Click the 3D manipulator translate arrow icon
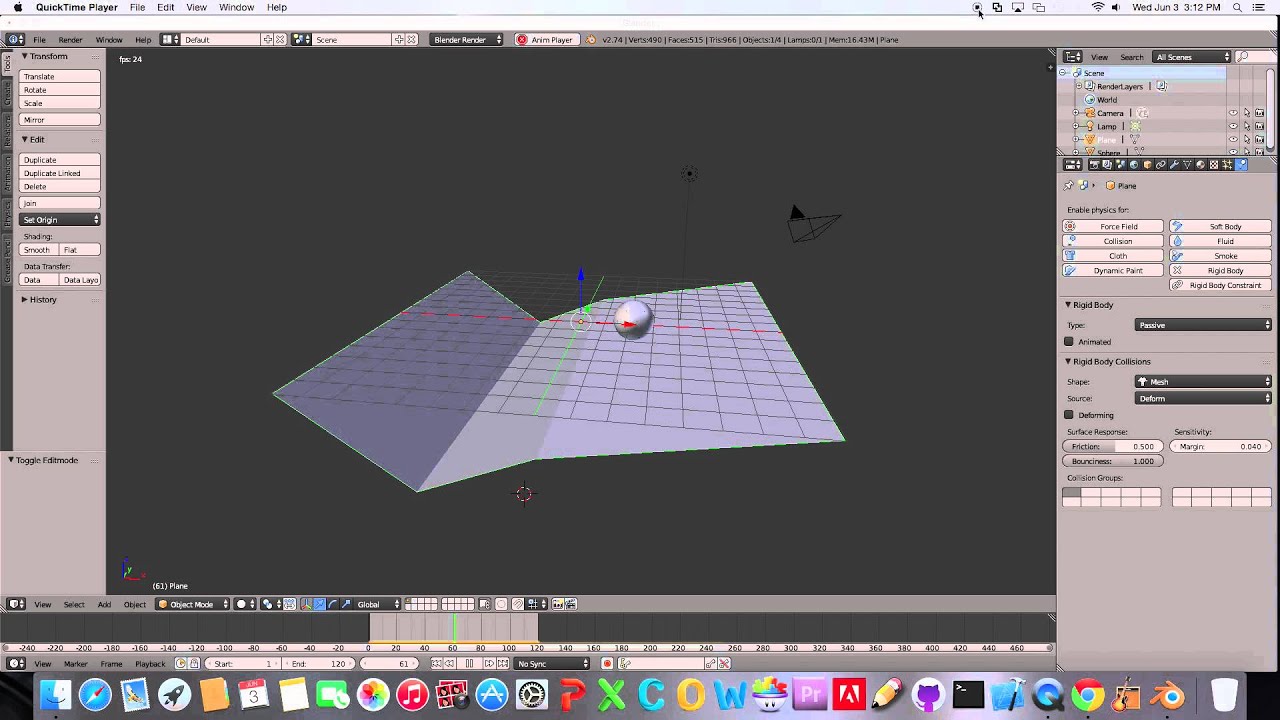This screenshot has height=720, width=1280. (319, 604)
